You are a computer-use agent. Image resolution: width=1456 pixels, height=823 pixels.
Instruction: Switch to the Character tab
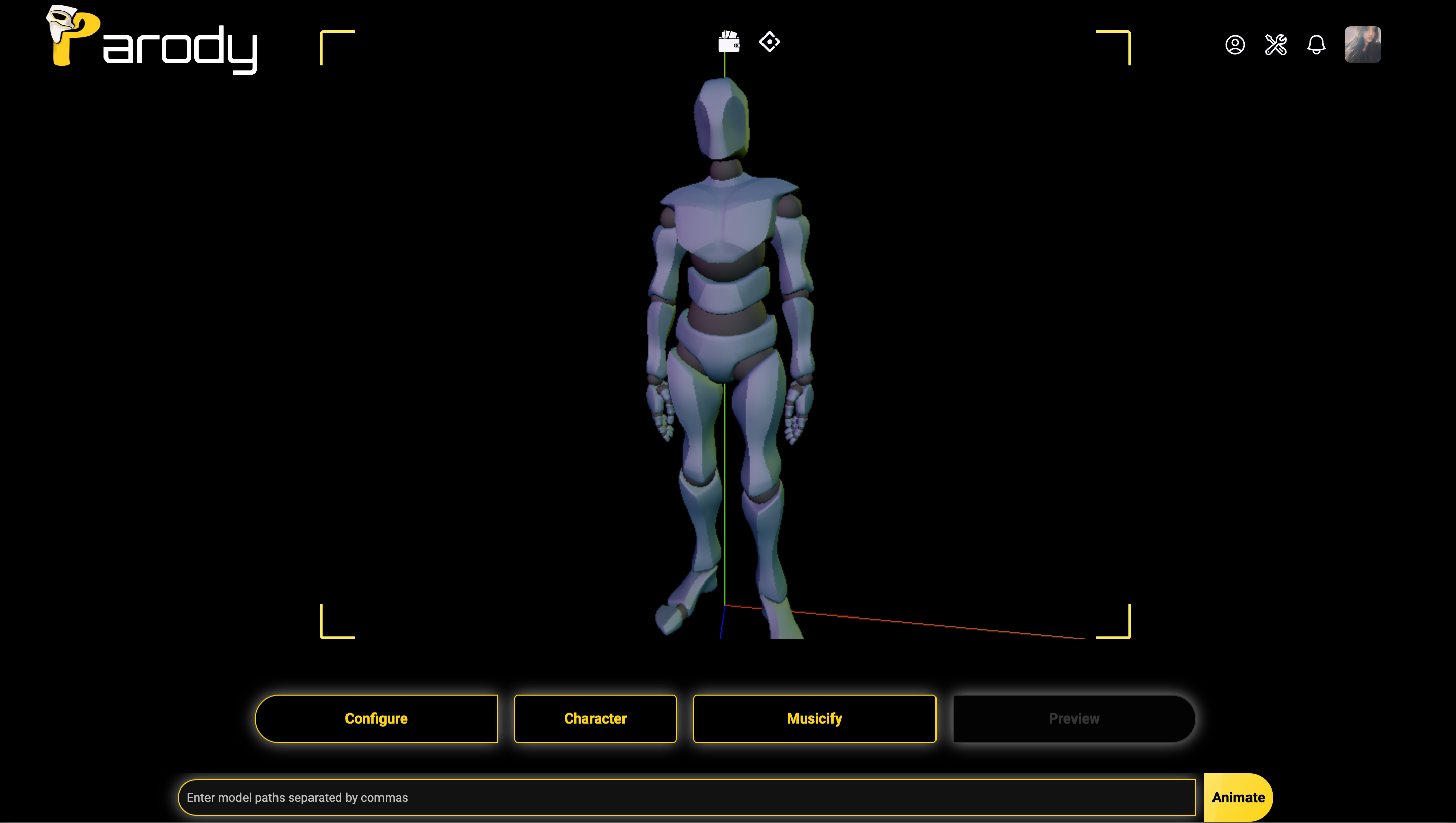point(595,718)
